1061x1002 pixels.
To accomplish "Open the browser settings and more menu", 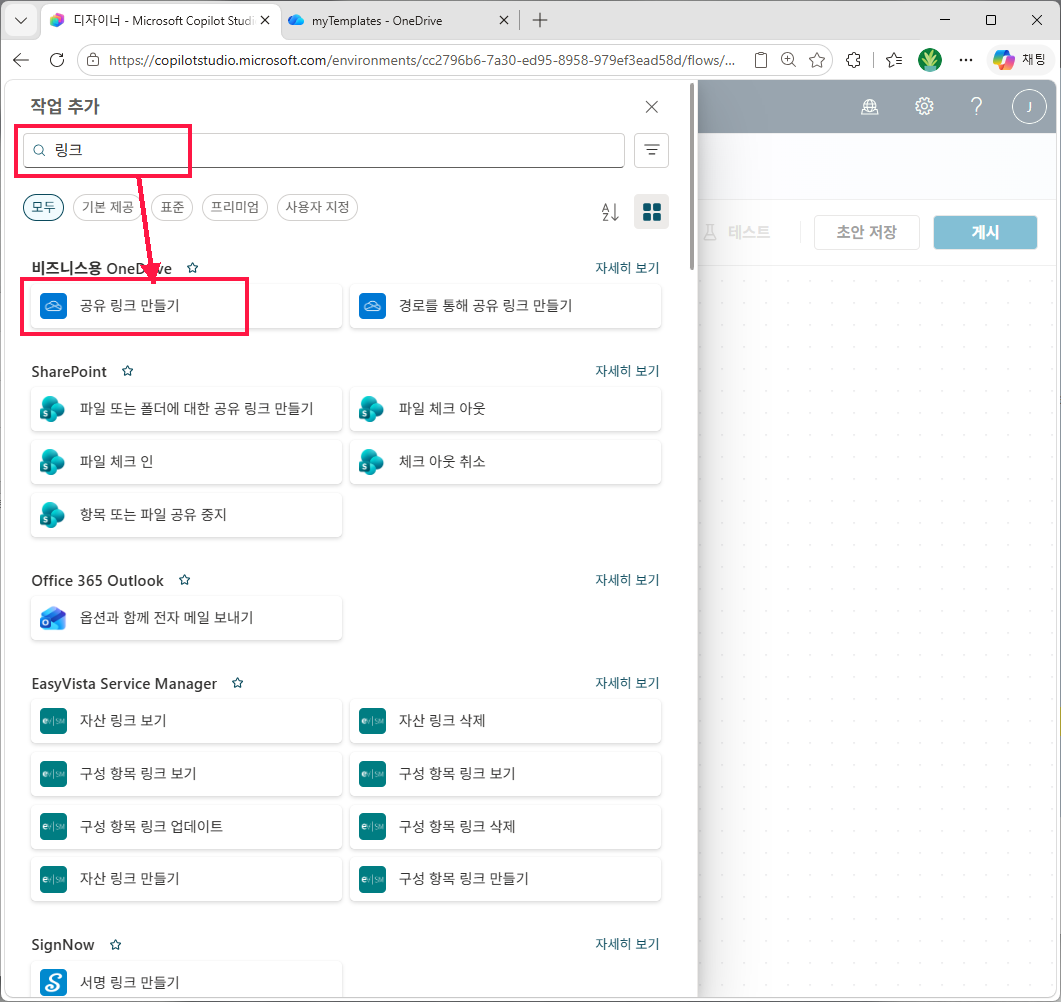I will 966,60.
